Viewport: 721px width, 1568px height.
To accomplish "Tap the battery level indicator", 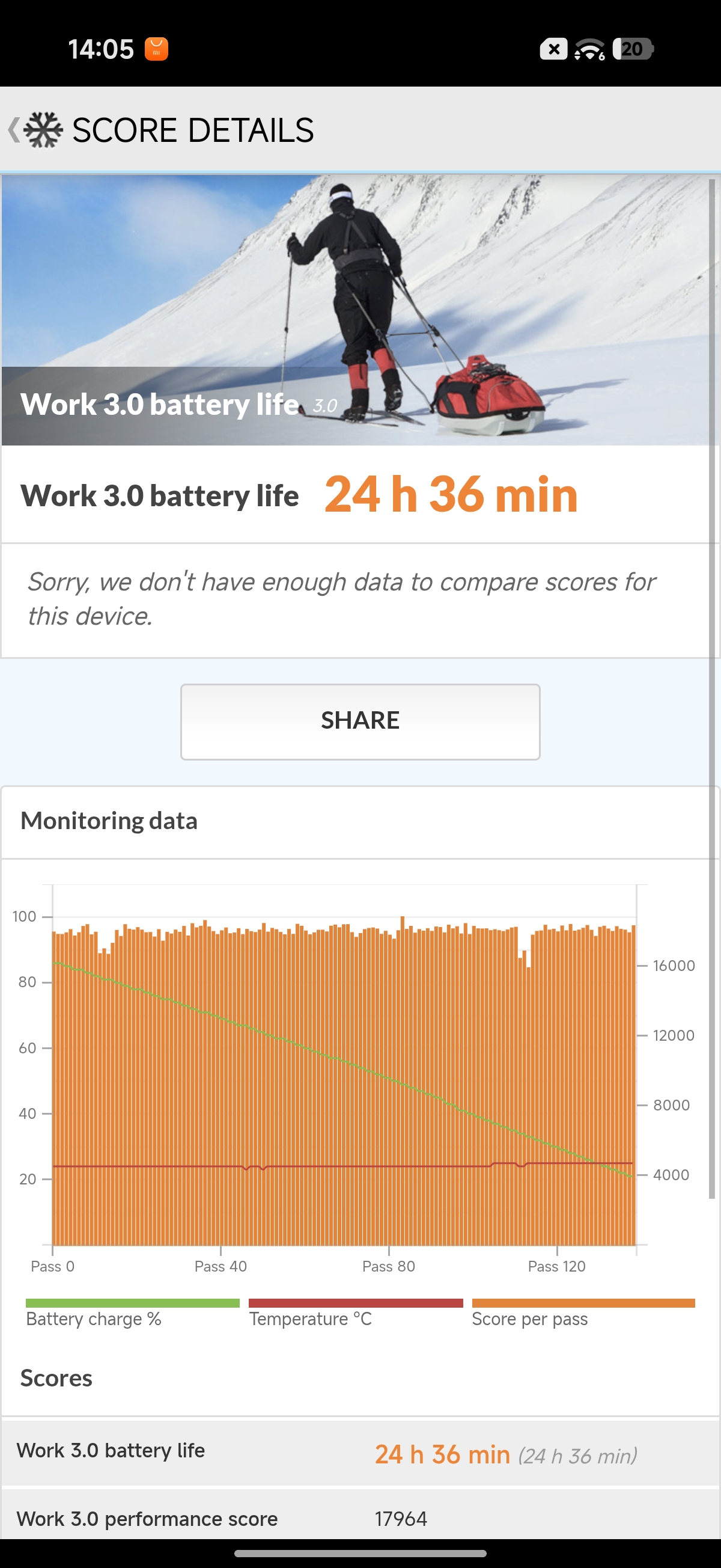I will [x=632, y=49].
